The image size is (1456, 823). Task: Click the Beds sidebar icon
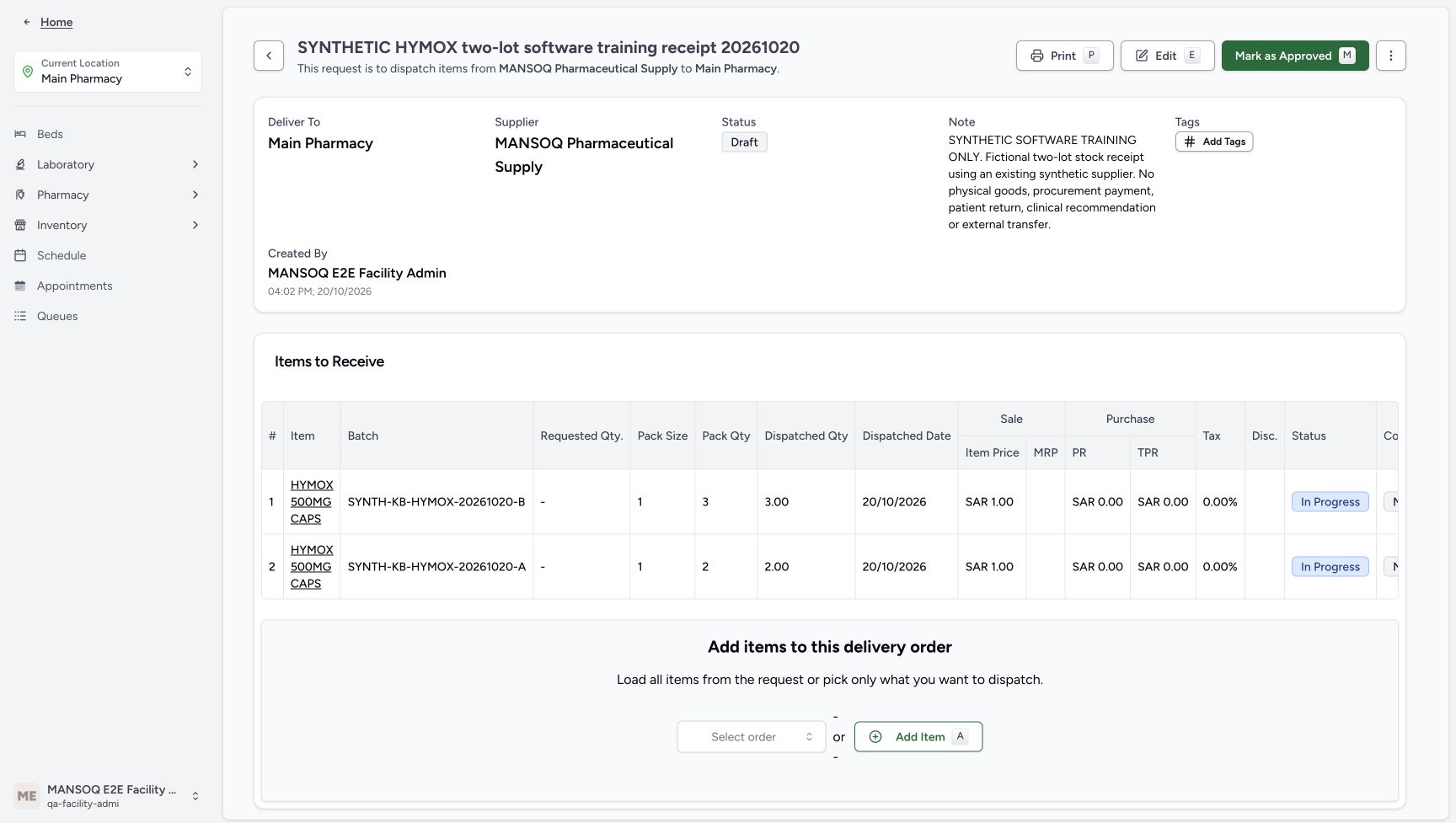(20, 134)
